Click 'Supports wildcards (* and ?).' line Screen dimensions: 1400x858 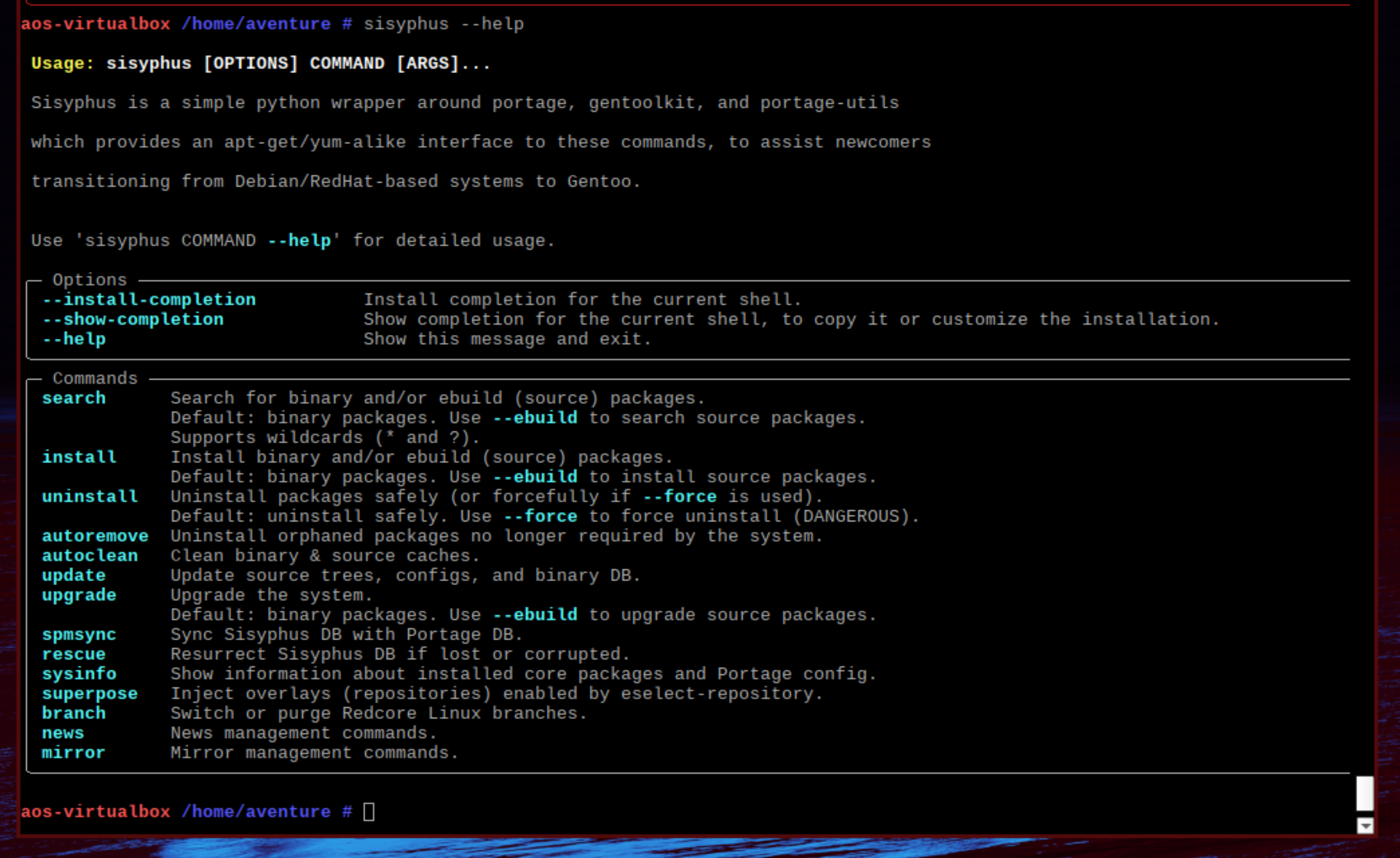pyautogui.click(x=326, y=437)
